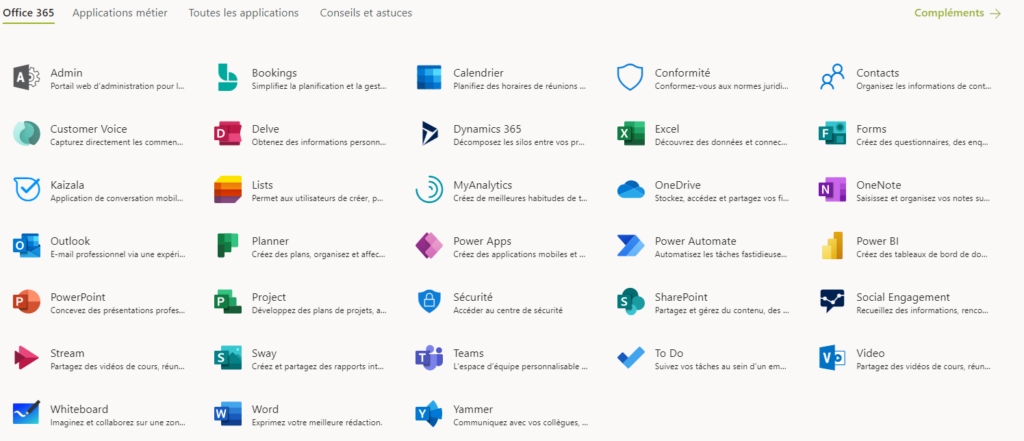Viewport: 1024px width, 441px height.
Task: Select the Toutes les applications tab
Action: point(244,13)
